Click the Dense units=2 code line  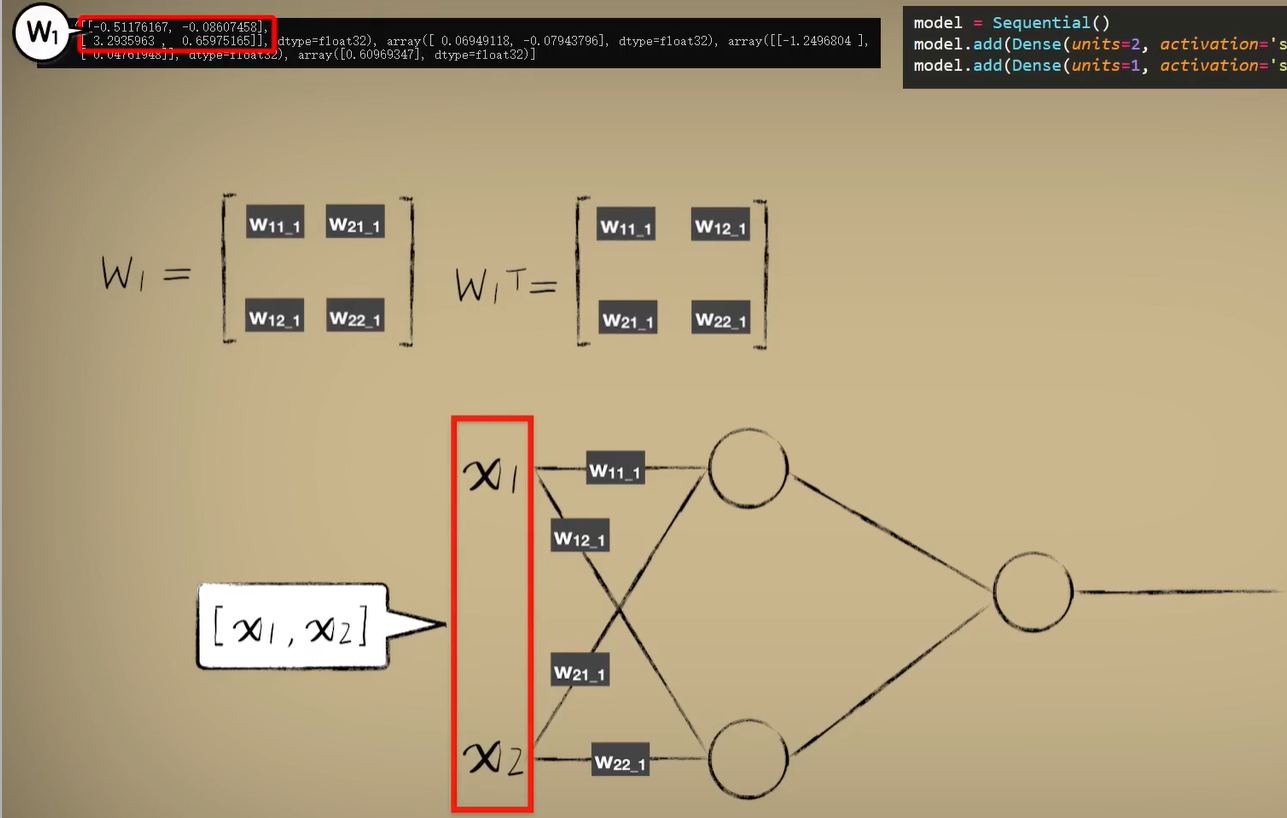click(x=1099, y=44)
